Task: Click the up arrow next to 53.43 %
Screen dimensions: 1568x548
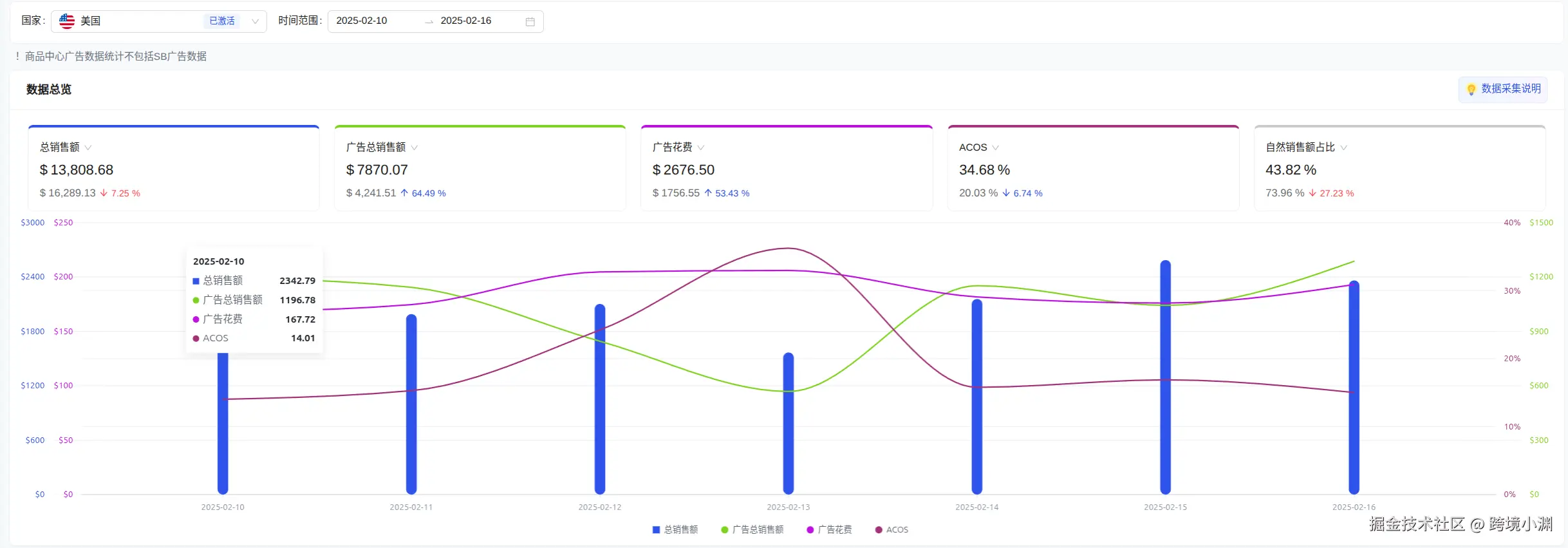Action: pos(708,193)
